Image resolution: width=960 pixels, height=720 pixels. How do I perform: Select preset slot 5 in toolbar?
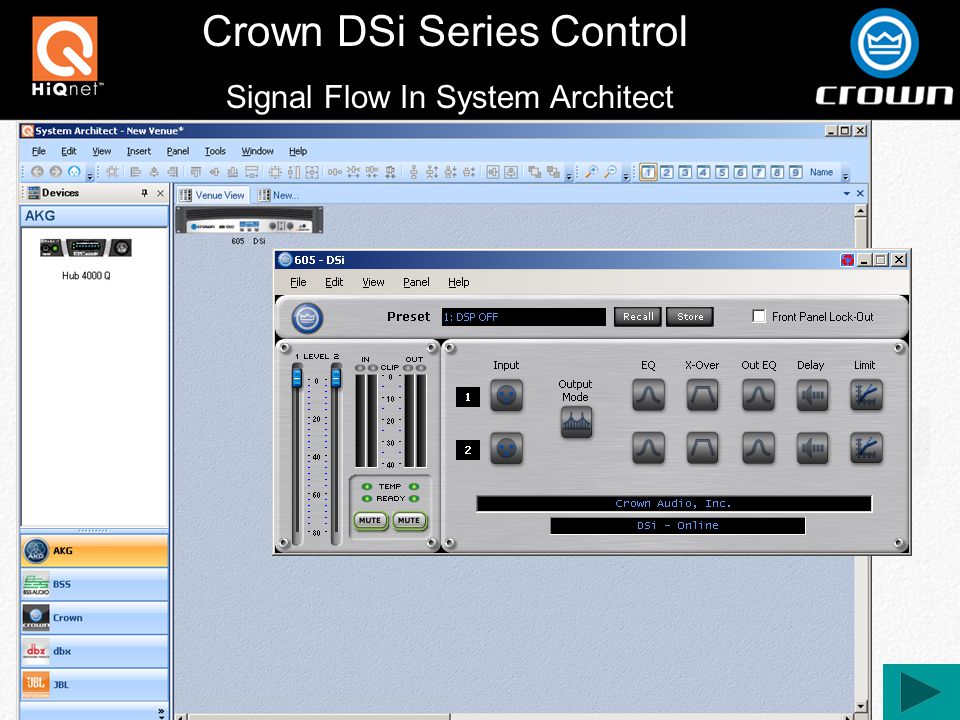coord(722,172)
